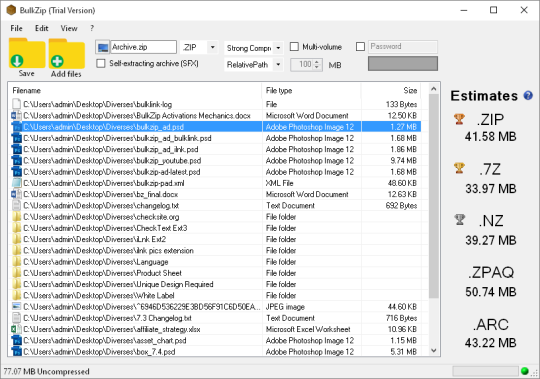Open the .ZIP archive format dropdown

click(x=213, y=47)
